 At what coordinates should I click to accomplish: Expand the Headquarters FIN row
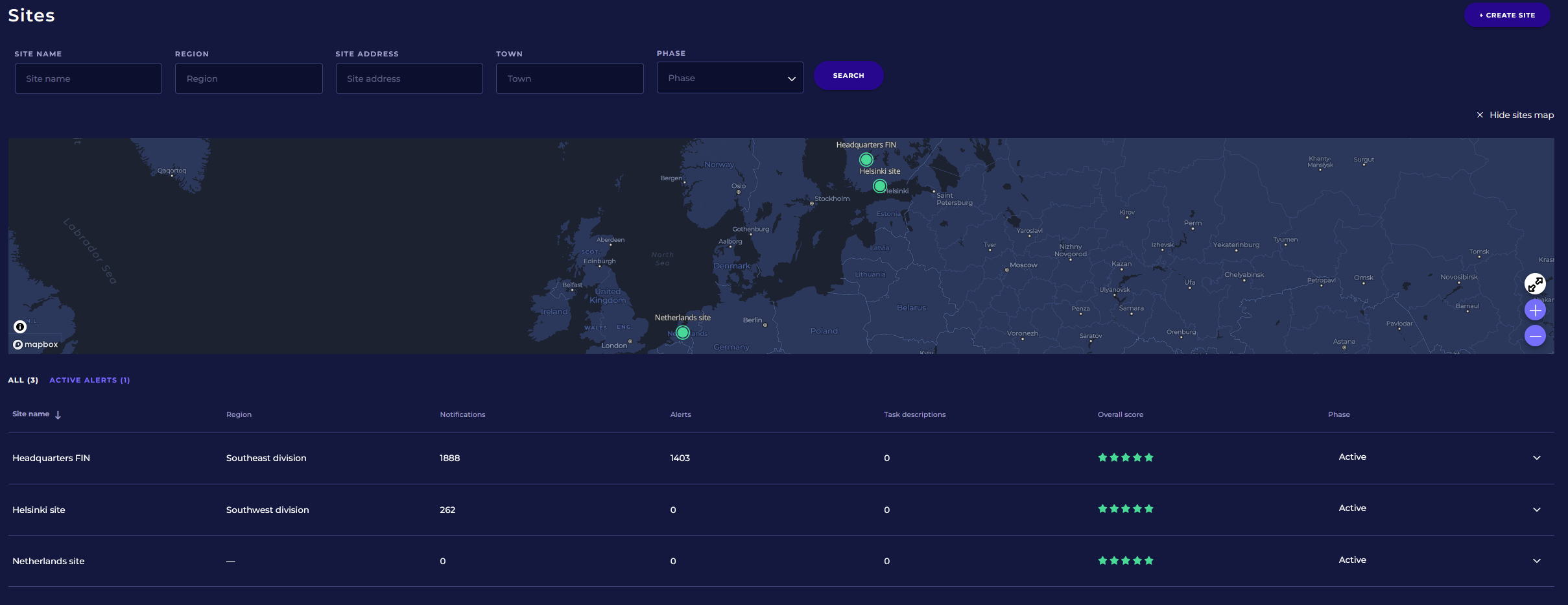click(1536, 458)
